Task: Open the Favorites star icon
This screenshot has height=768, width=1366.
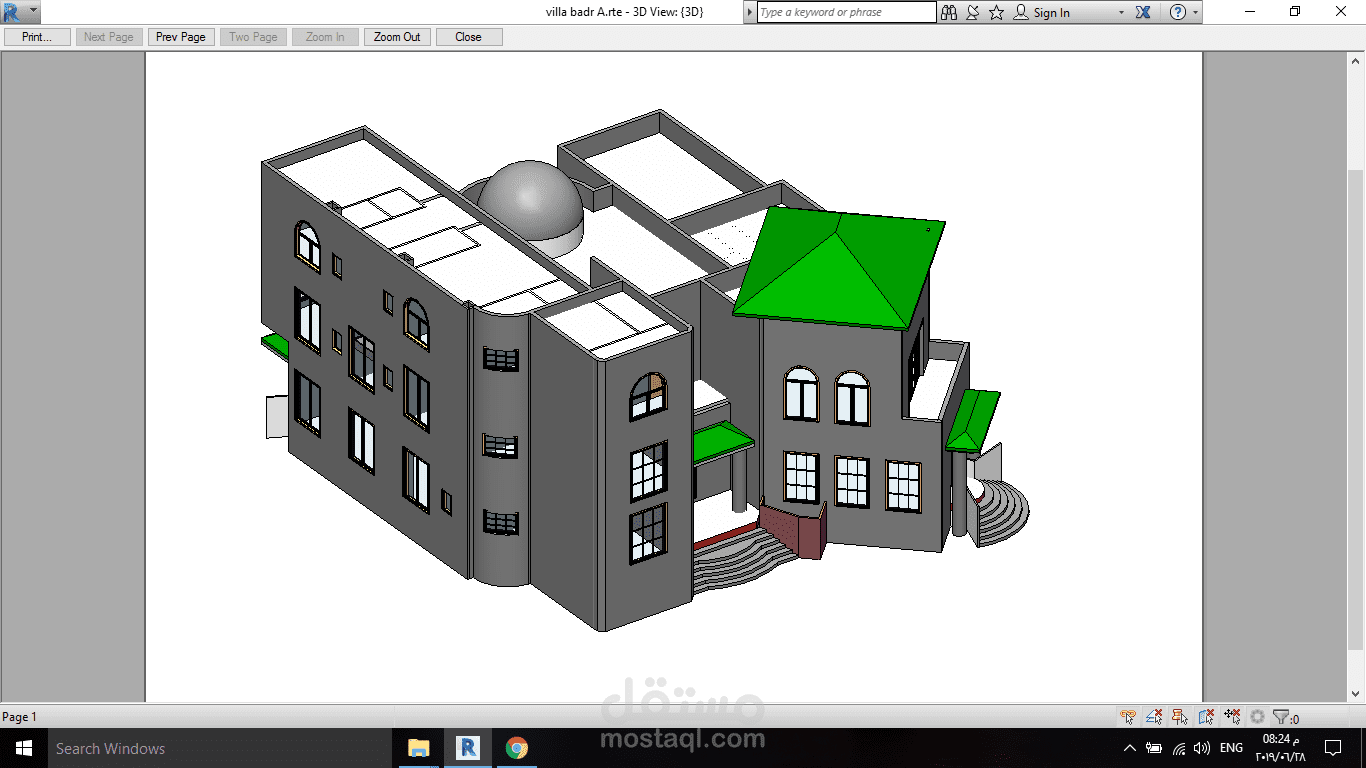Action: [x=996, y=12]
